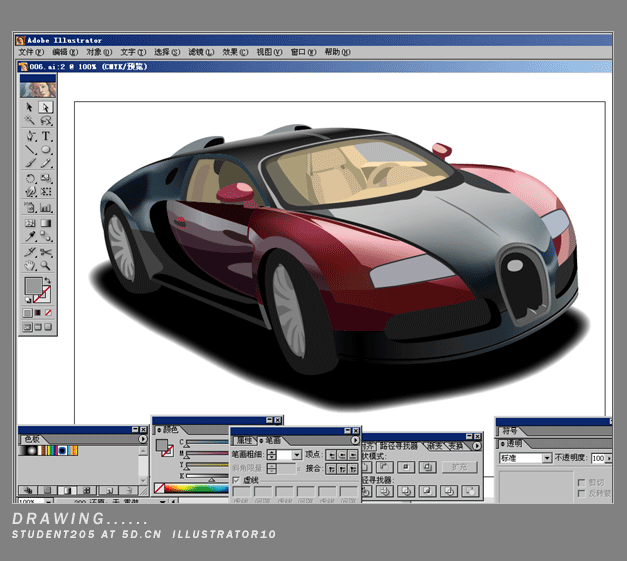The width and height of the screenshot is (627, 561).
Task: Select the Free Transform tool
Action: click(46, 192)
